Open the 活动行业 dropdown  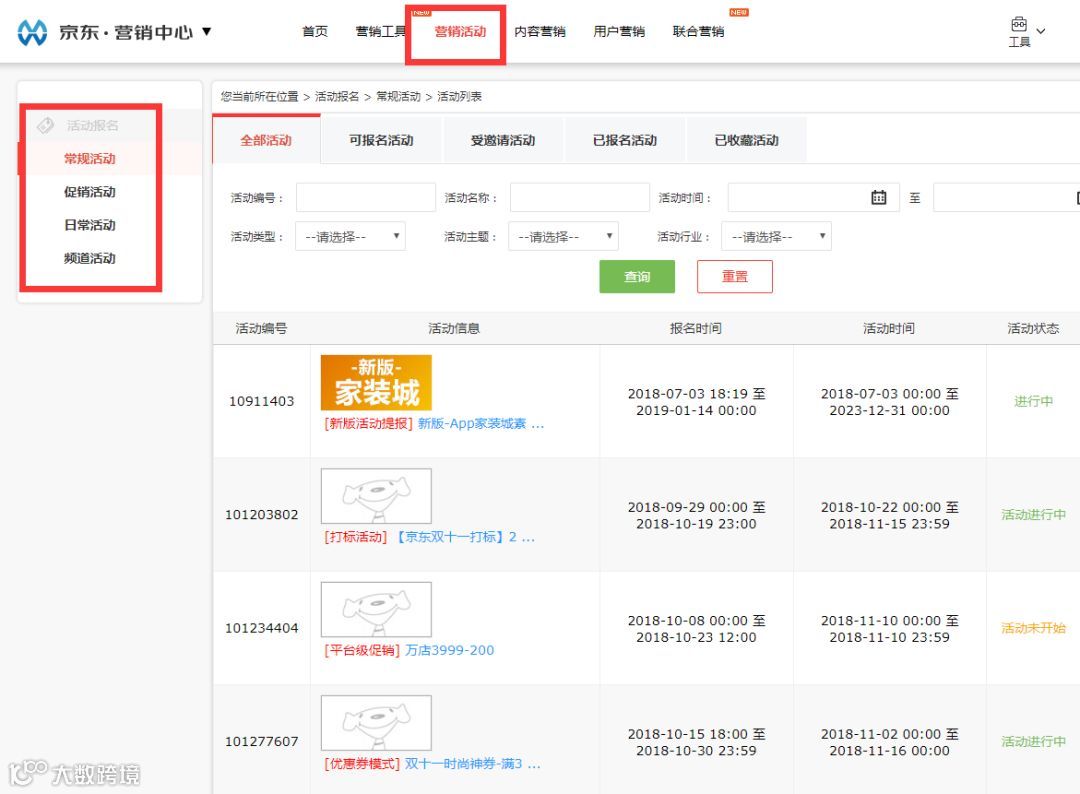[x=776, y=236]
